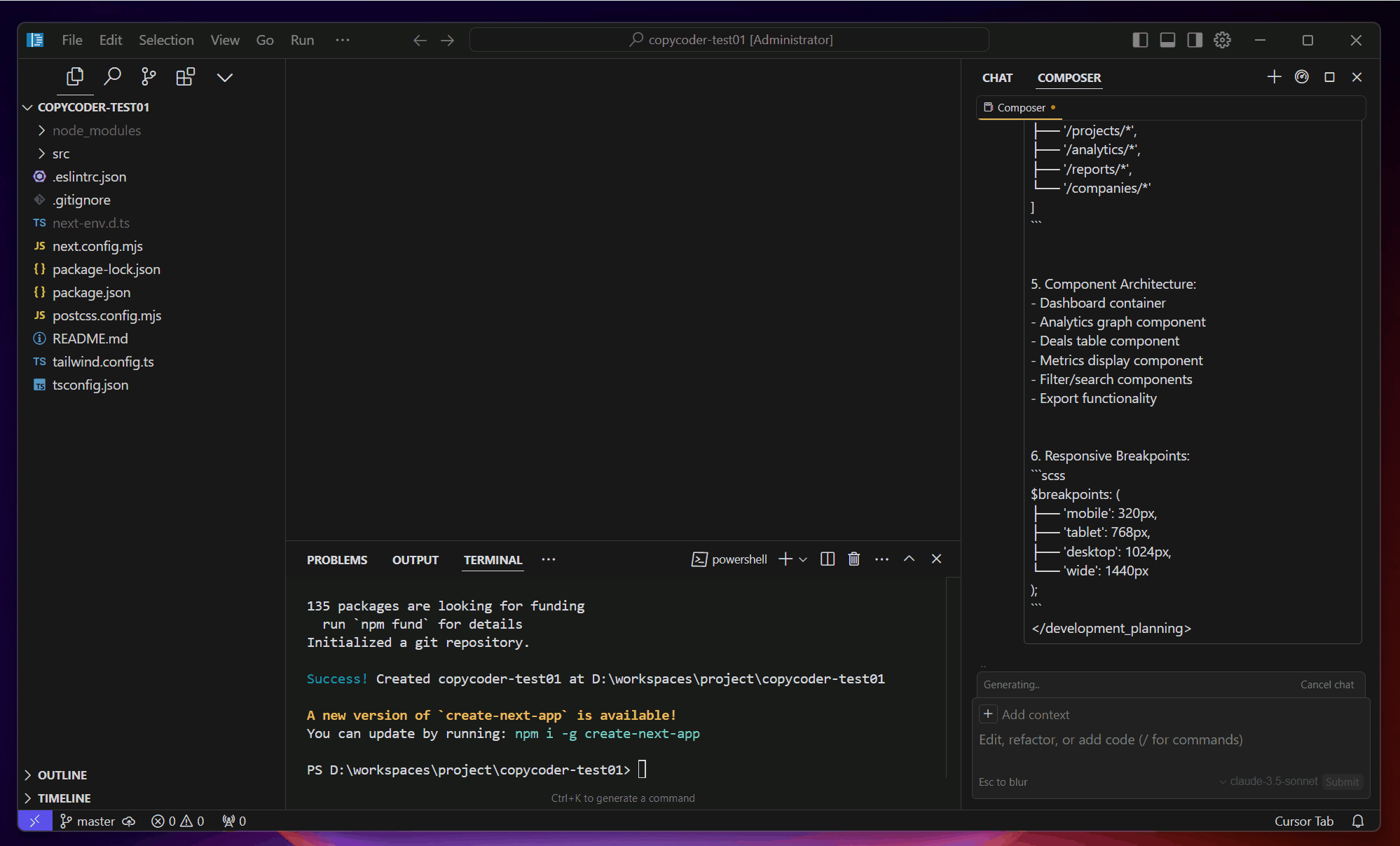Switch to the CHAT tab

[997, 78]
